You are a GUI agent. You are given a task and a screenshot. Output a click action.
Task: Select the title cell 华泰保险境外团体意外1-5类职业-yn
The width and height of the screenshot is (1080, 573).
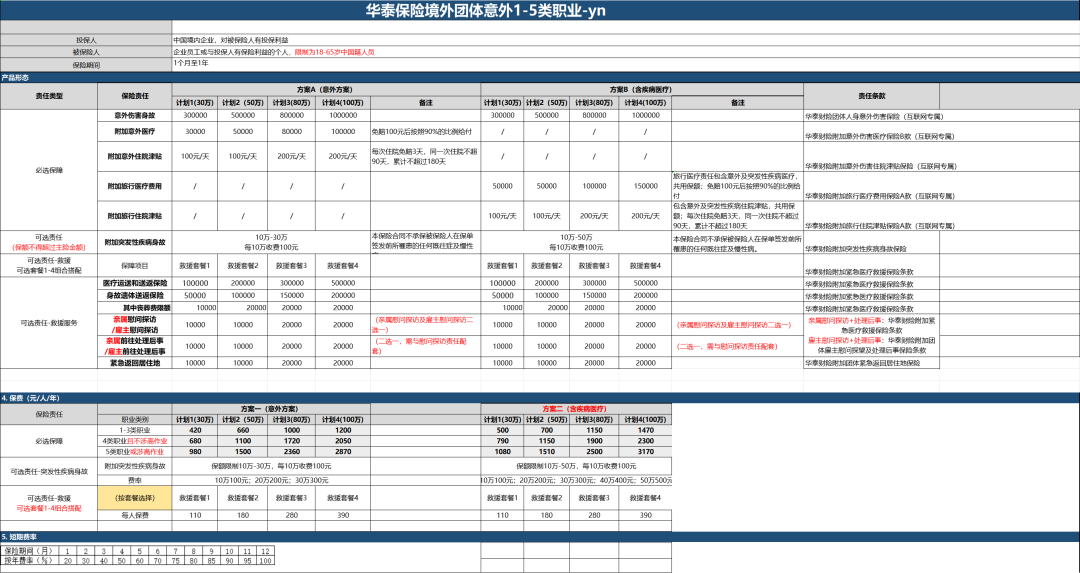540,10
